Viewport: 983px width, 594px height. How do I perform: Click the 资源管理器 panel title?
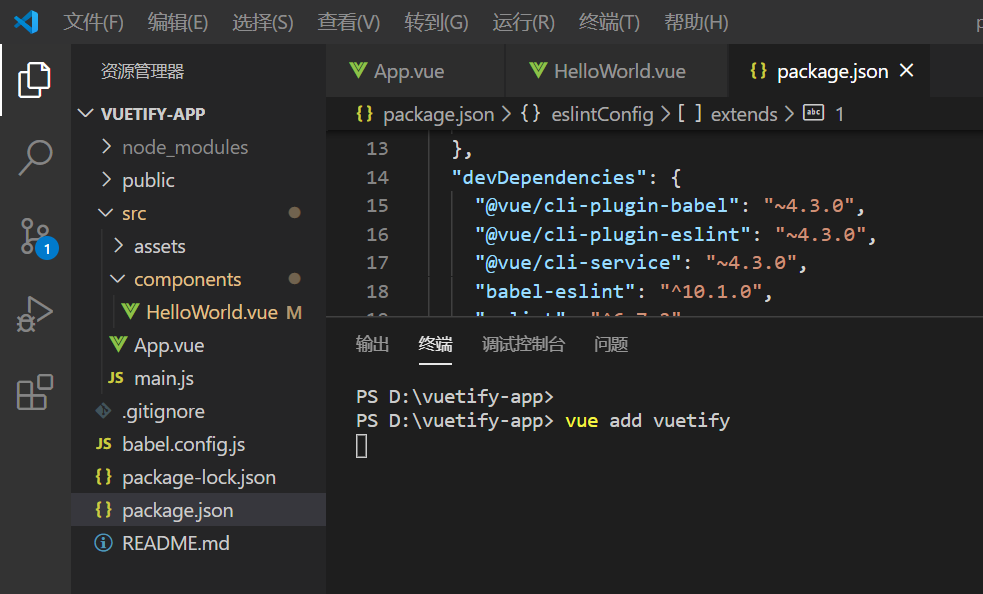coord(142,71)
